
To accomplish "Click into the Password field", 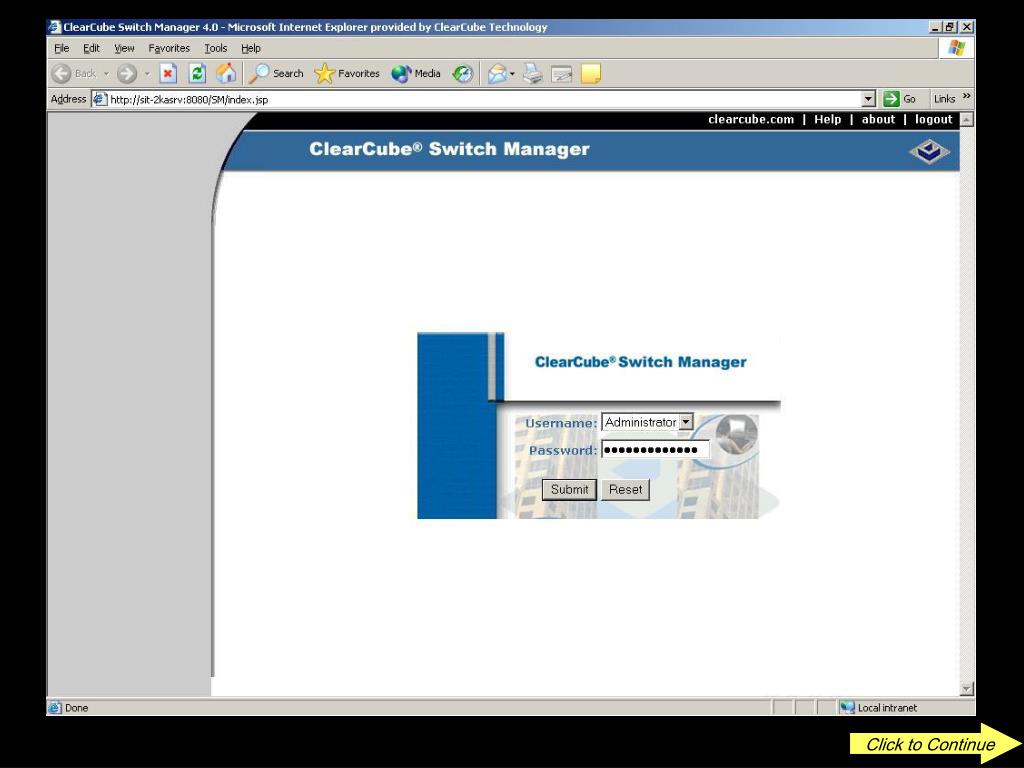I will click(655, 449).
